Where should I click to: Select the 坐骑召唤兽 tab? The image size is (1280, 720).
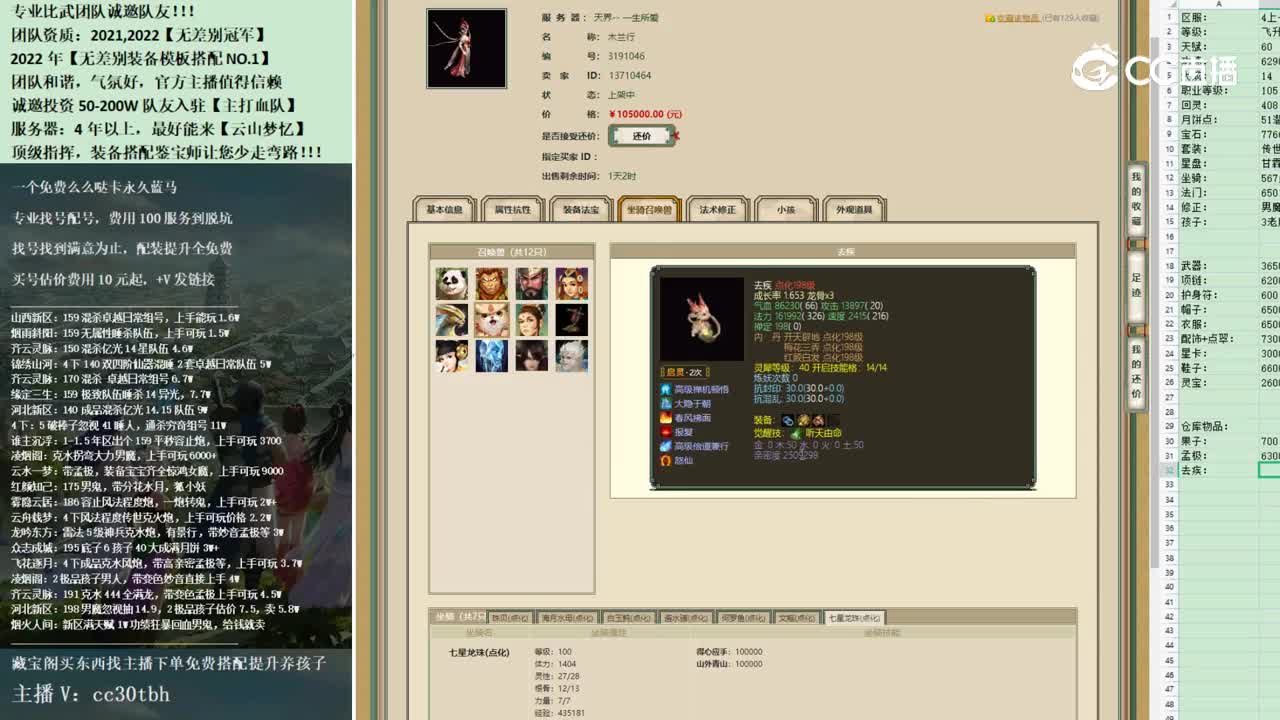649,209
